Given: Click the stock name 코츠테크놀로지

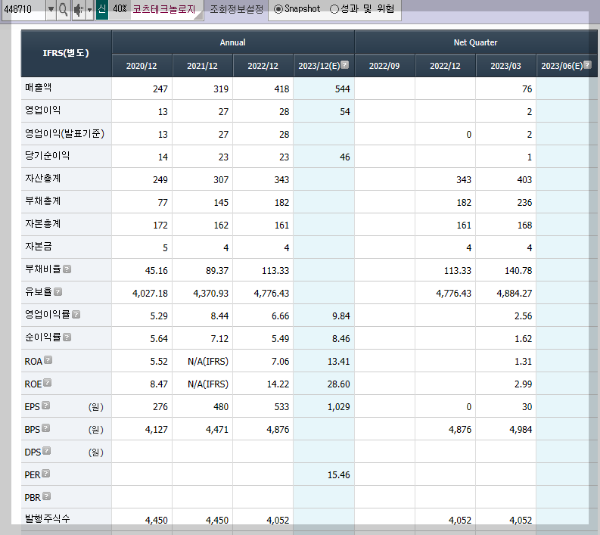Looking at the screenshot, I should 164,9.
